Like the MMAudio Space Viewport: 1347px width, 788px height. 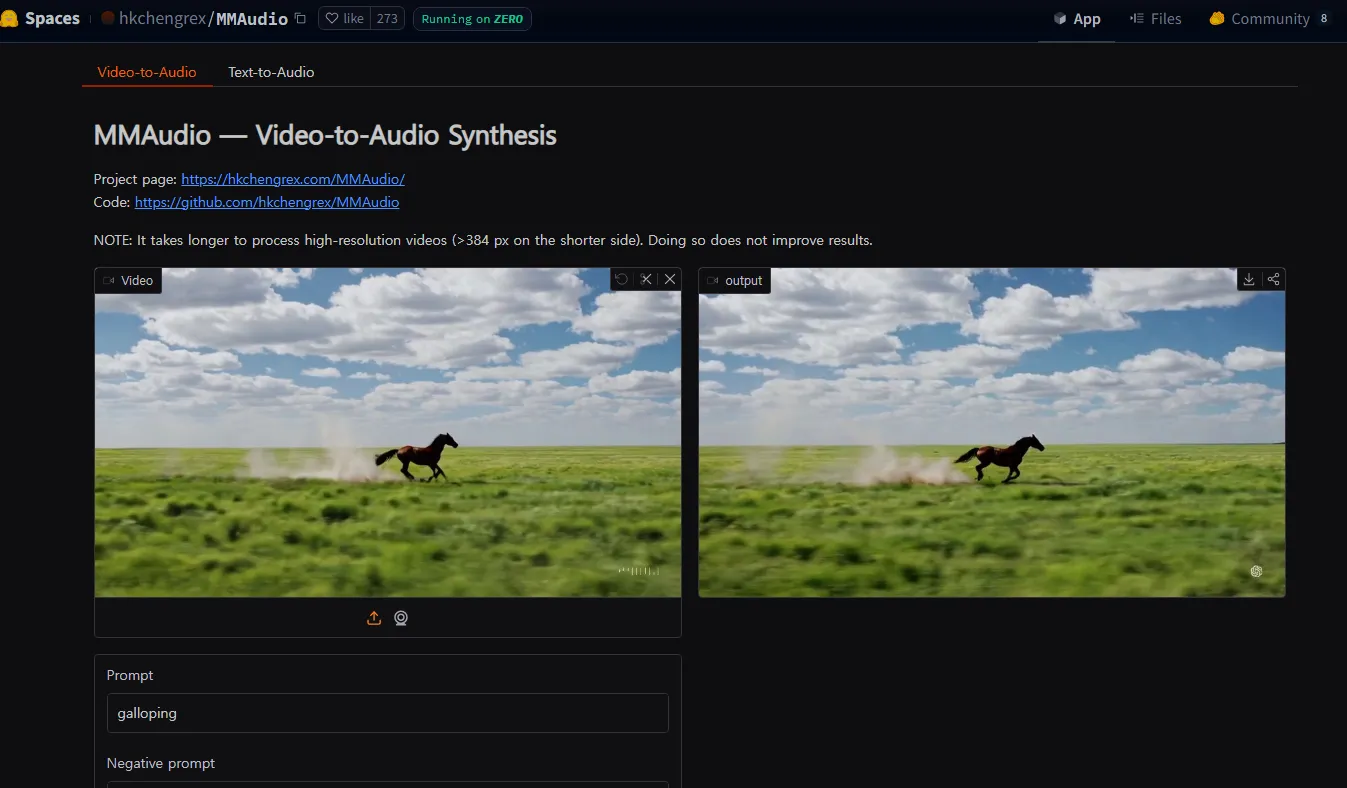345,19
